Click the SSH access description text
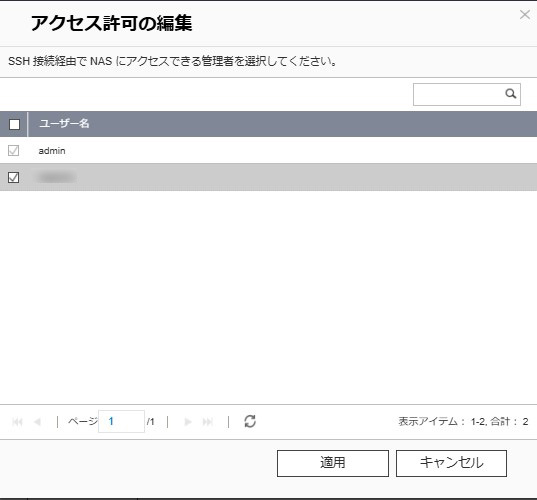537x500 pixels. 173,62
